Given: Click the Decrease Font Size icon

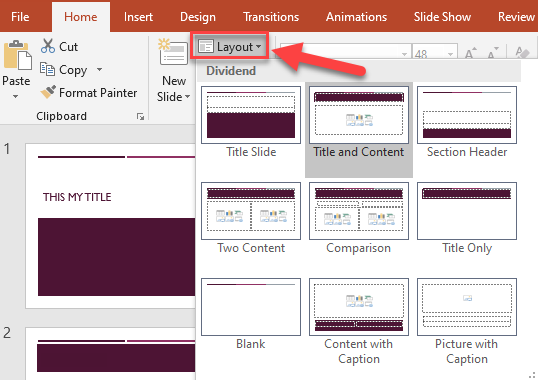Looking at the screenshot, I should tap(493, 53).
